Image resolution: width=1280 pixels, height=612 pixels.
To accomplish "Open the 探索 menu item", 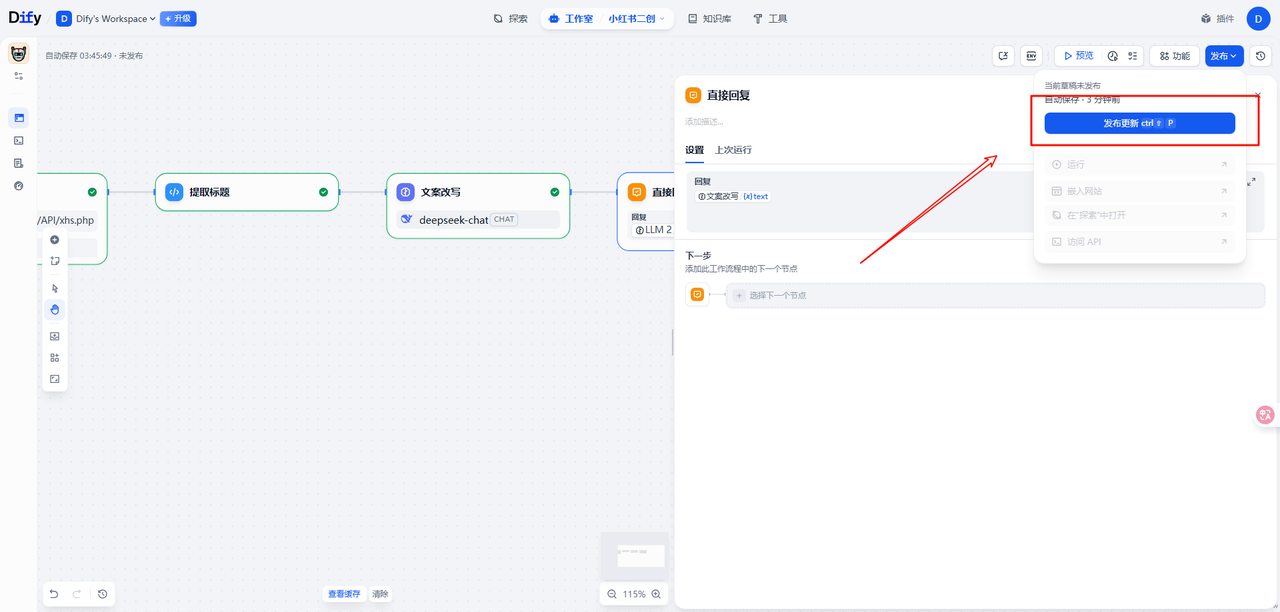I will pos(510,19).
